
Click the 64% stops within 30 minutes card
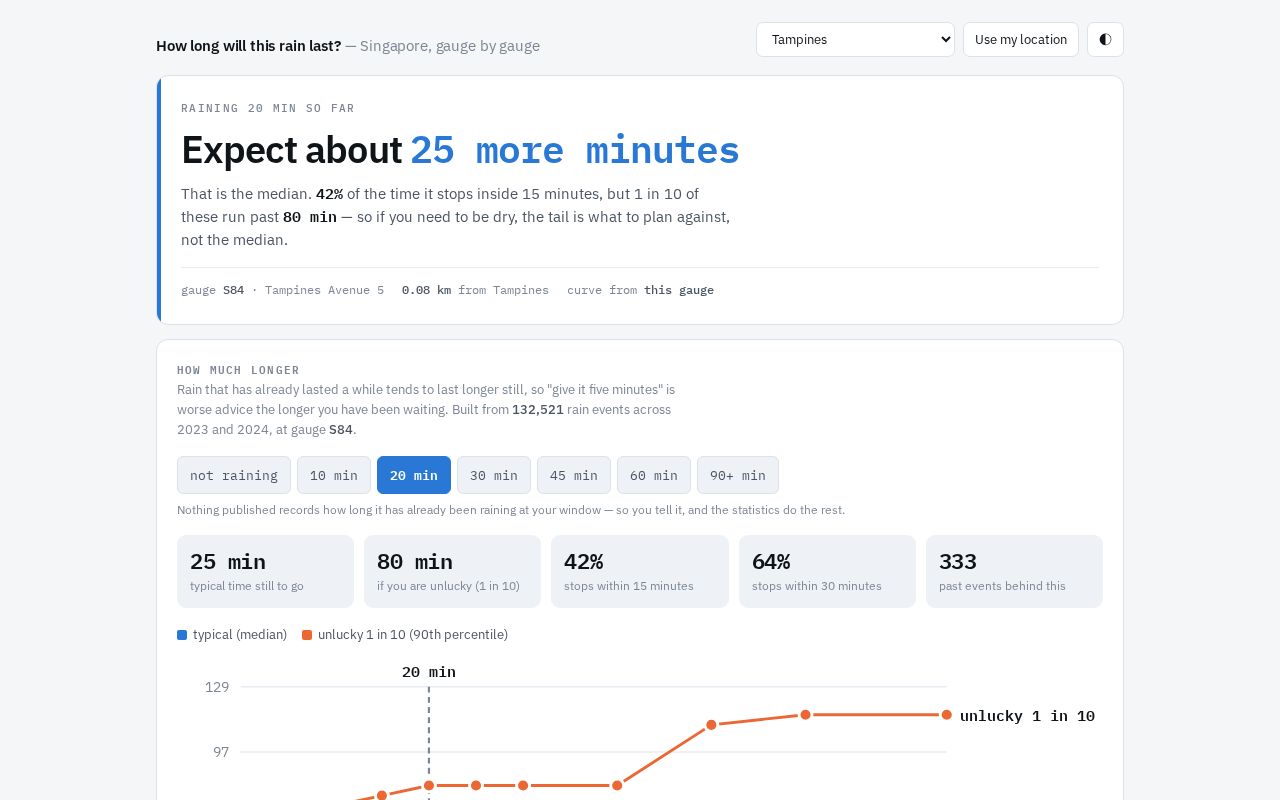(x=827, y=571)
